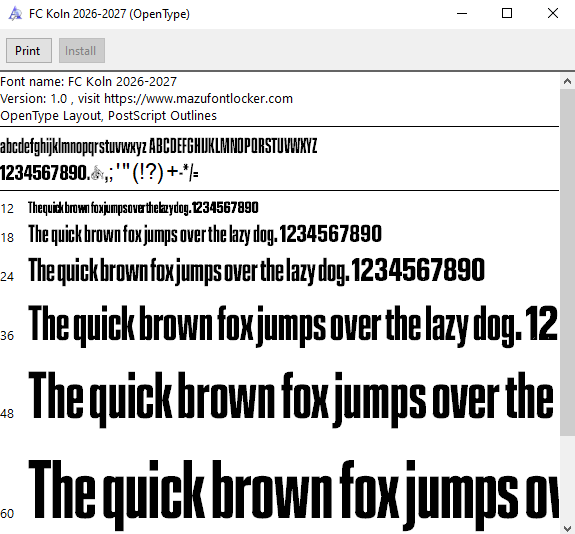Screen dimensions: 575x534
Task: Open the font viewer icon in title bar
Action: (x=15, y=14)
